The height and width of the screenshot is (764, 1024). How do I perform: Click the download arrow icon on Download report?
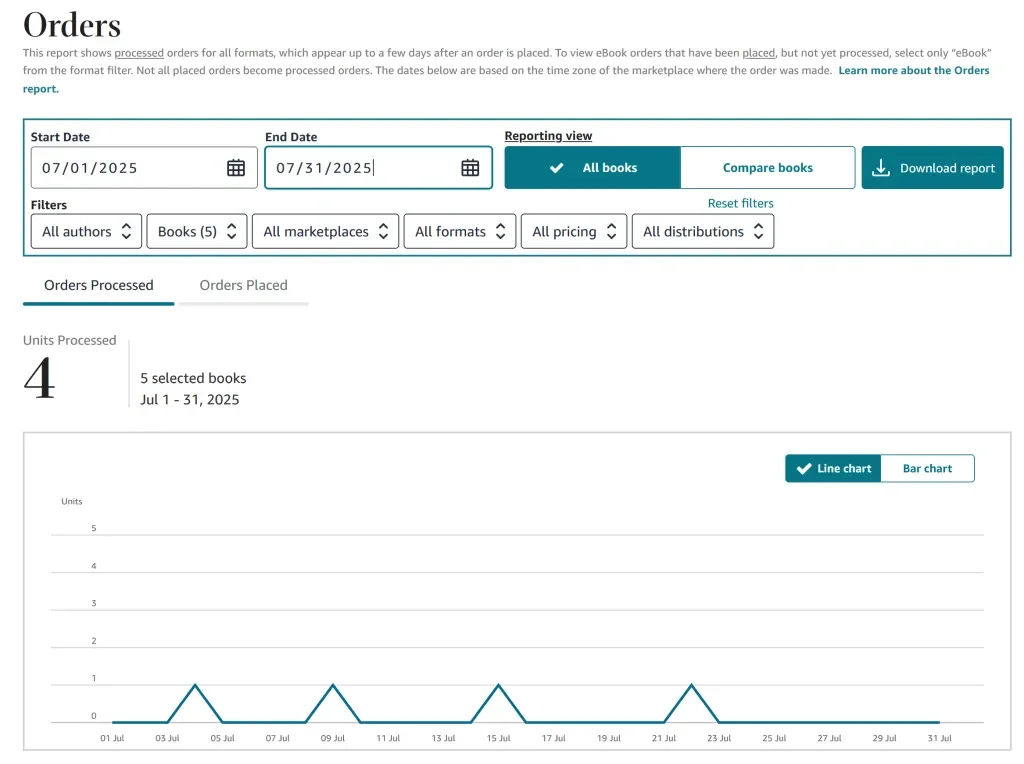(x=880, y=168)
